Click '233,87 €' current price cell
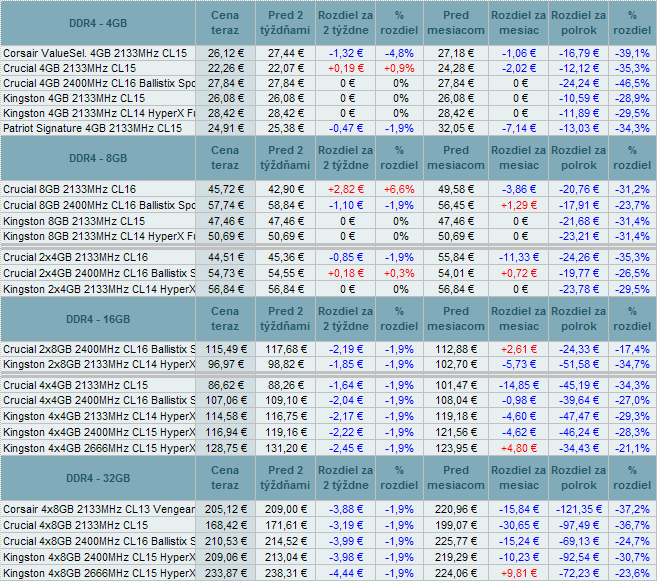 [x=225, y=573]
